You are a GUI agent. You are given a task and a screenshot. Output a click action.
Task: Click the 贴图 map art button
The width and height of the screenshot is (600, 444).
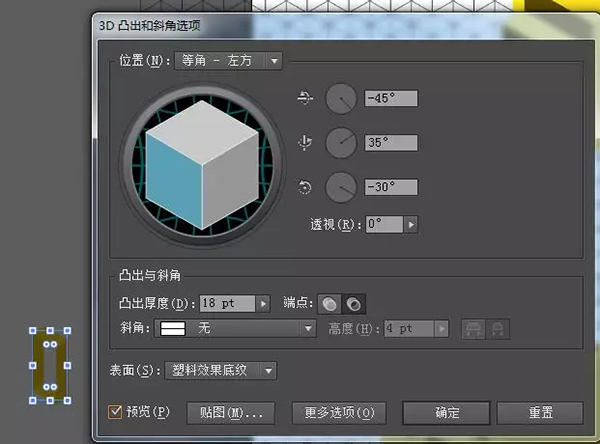pyautogui.click(x=231, y=413)
